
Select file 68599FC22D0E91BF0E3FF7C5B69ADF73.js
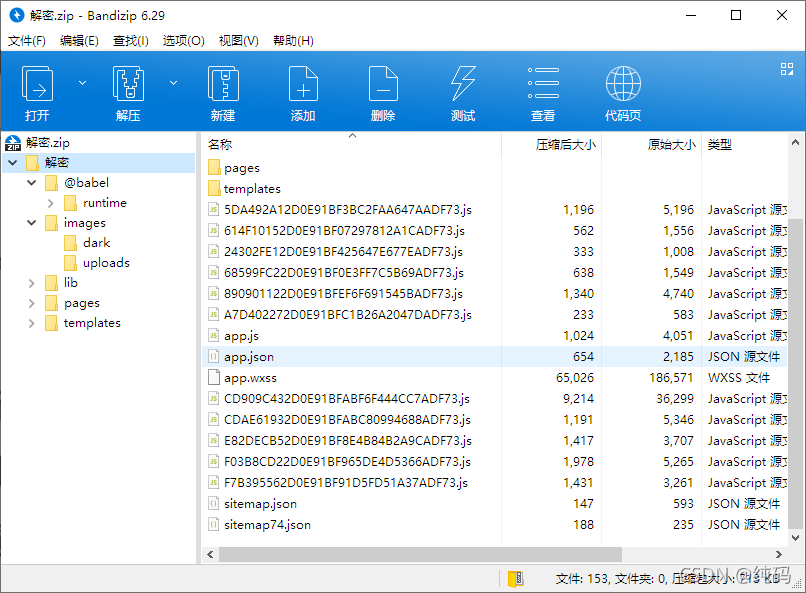(494, 273)
